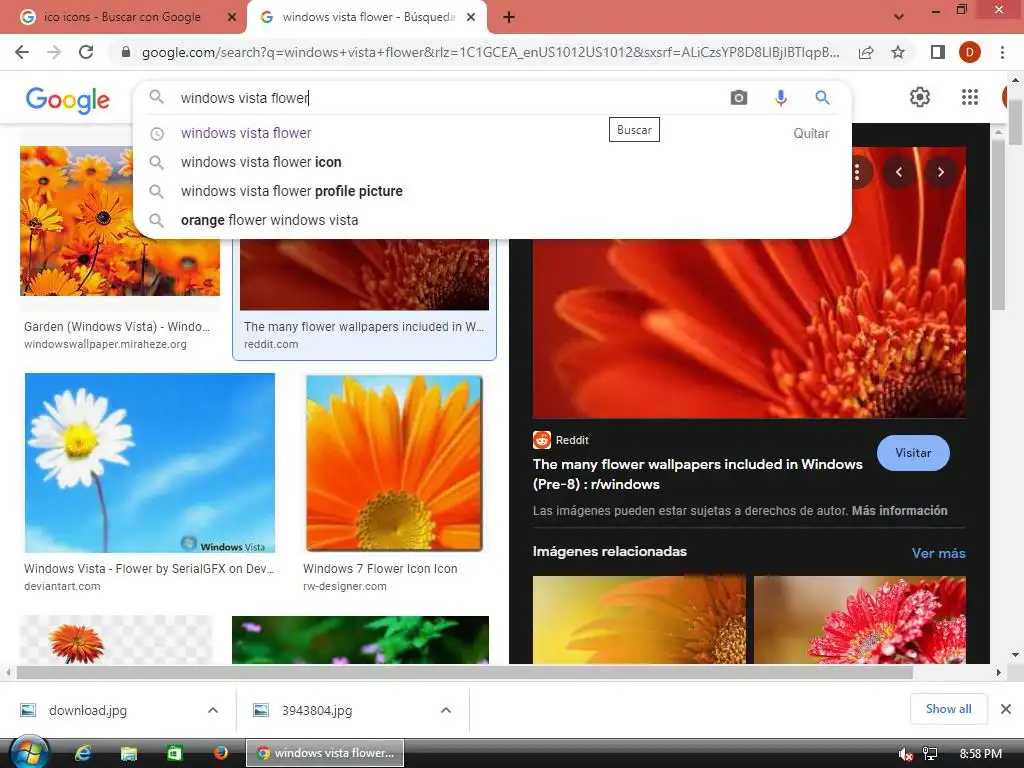Open Reddit source link in preview
This screenshot has height=768, width=1024.
(561, 440)
